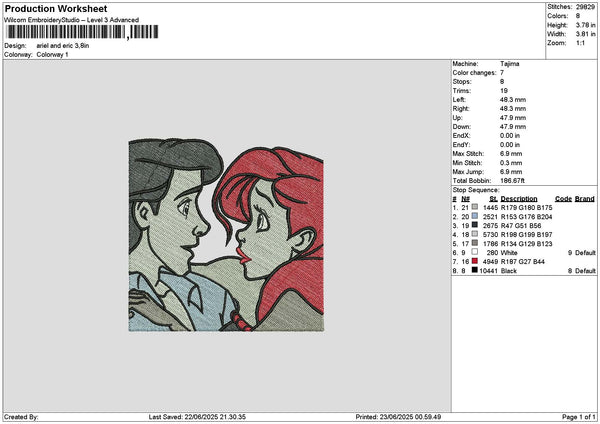The height and width of the screenshot is (424, 600).
Task: Select the White thread color swatch
Action: click(475, 252)
